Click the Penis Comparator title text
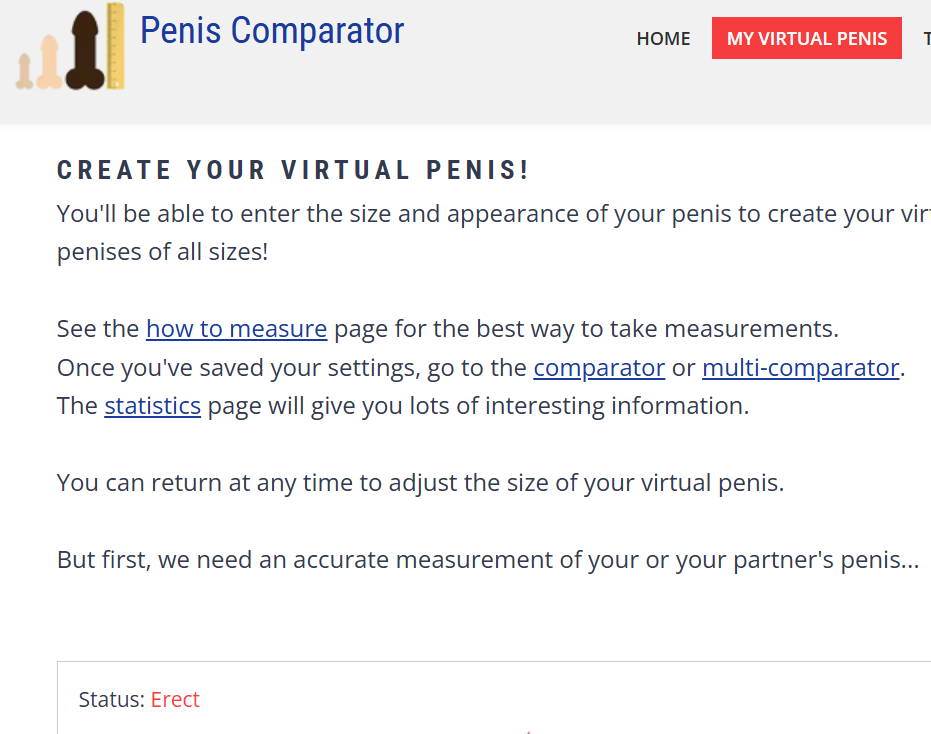The image size is (931, 734). [272, 31]
